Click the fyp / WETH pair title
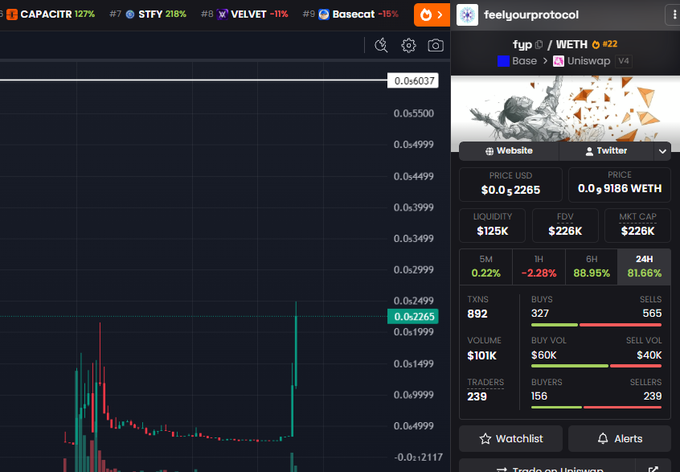The width and height of the screenshot is (680, 472). tap(550, 45)
